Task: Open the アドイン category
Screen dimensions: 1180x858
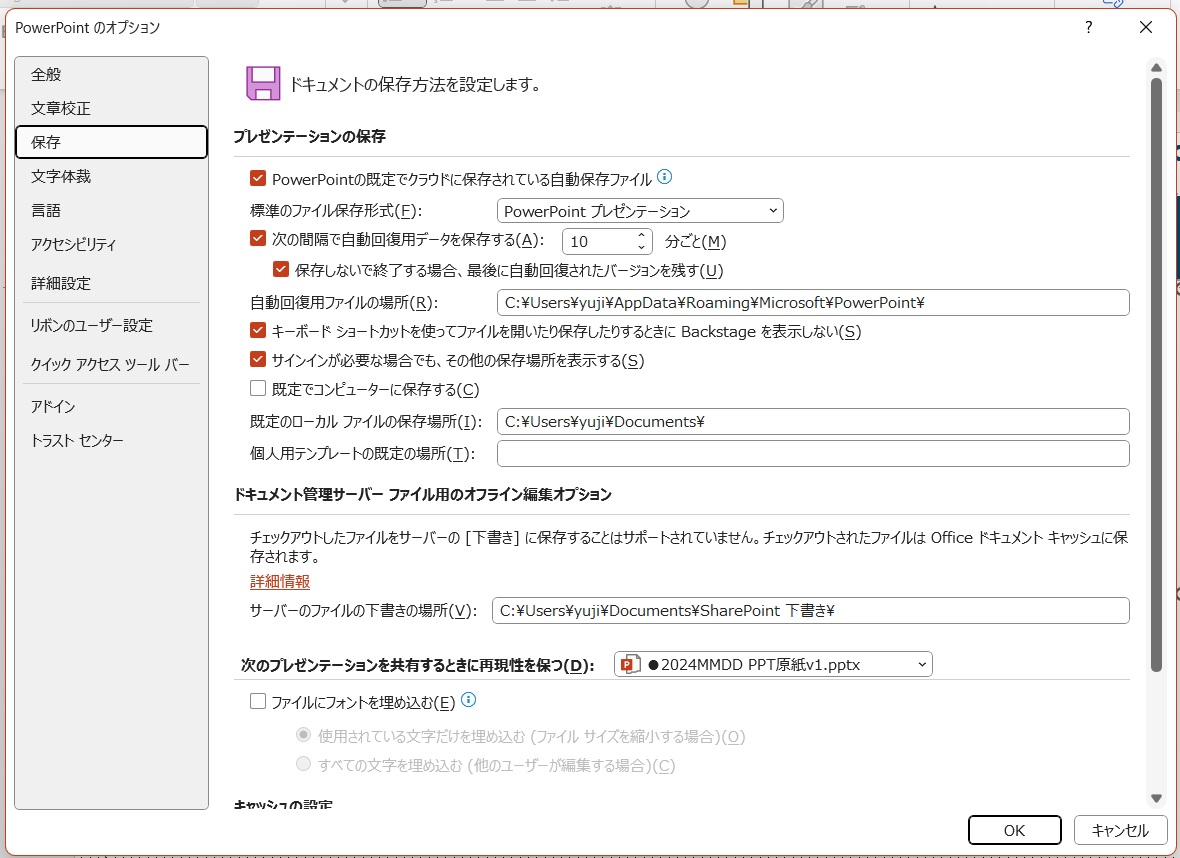Action: [x=111, y=406]
